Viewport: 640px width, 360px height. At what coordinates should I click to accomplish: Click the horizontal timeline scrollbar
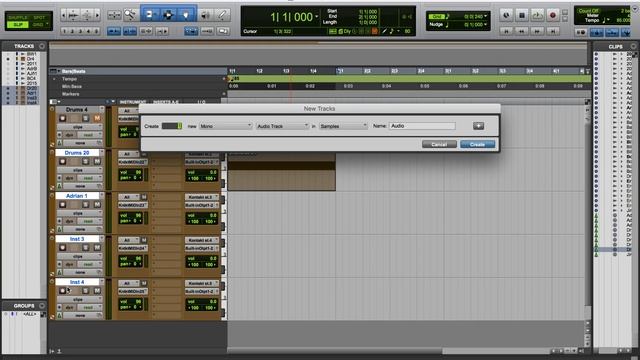click(389, 351)
